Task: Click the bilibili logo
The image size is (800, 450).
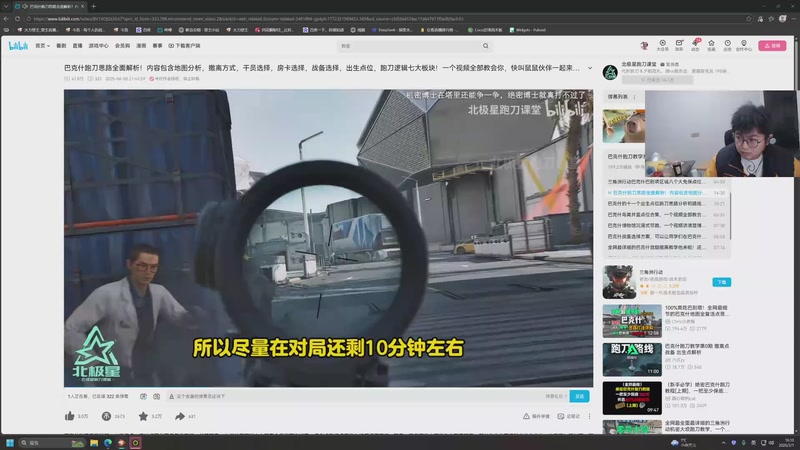Action: 18,46
